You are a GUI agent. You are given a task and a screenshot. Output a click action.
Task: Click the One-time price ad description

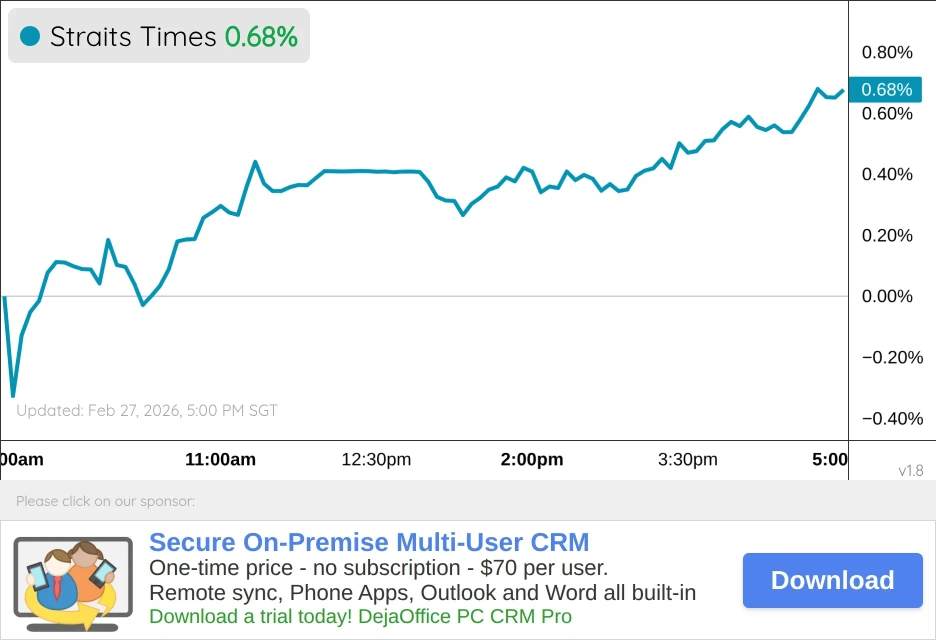pos(378,568)
